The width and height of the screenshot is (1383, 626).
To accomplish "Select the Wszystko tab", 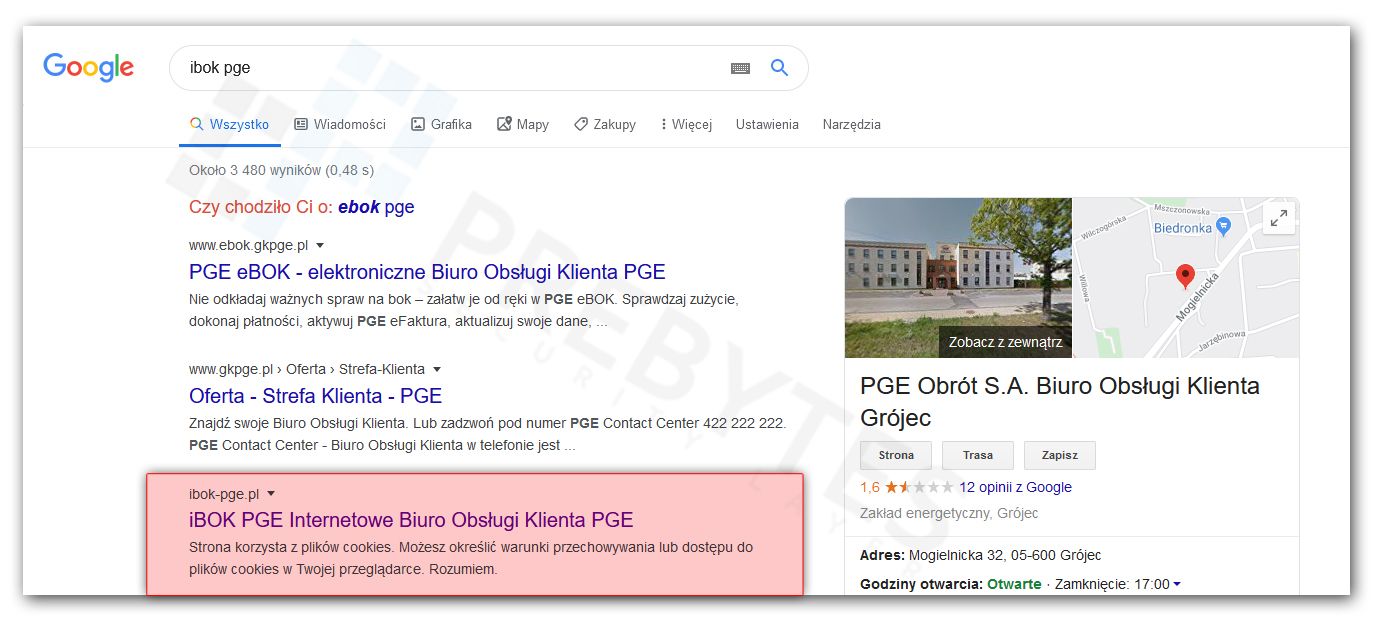I will [x=229, y=124].
